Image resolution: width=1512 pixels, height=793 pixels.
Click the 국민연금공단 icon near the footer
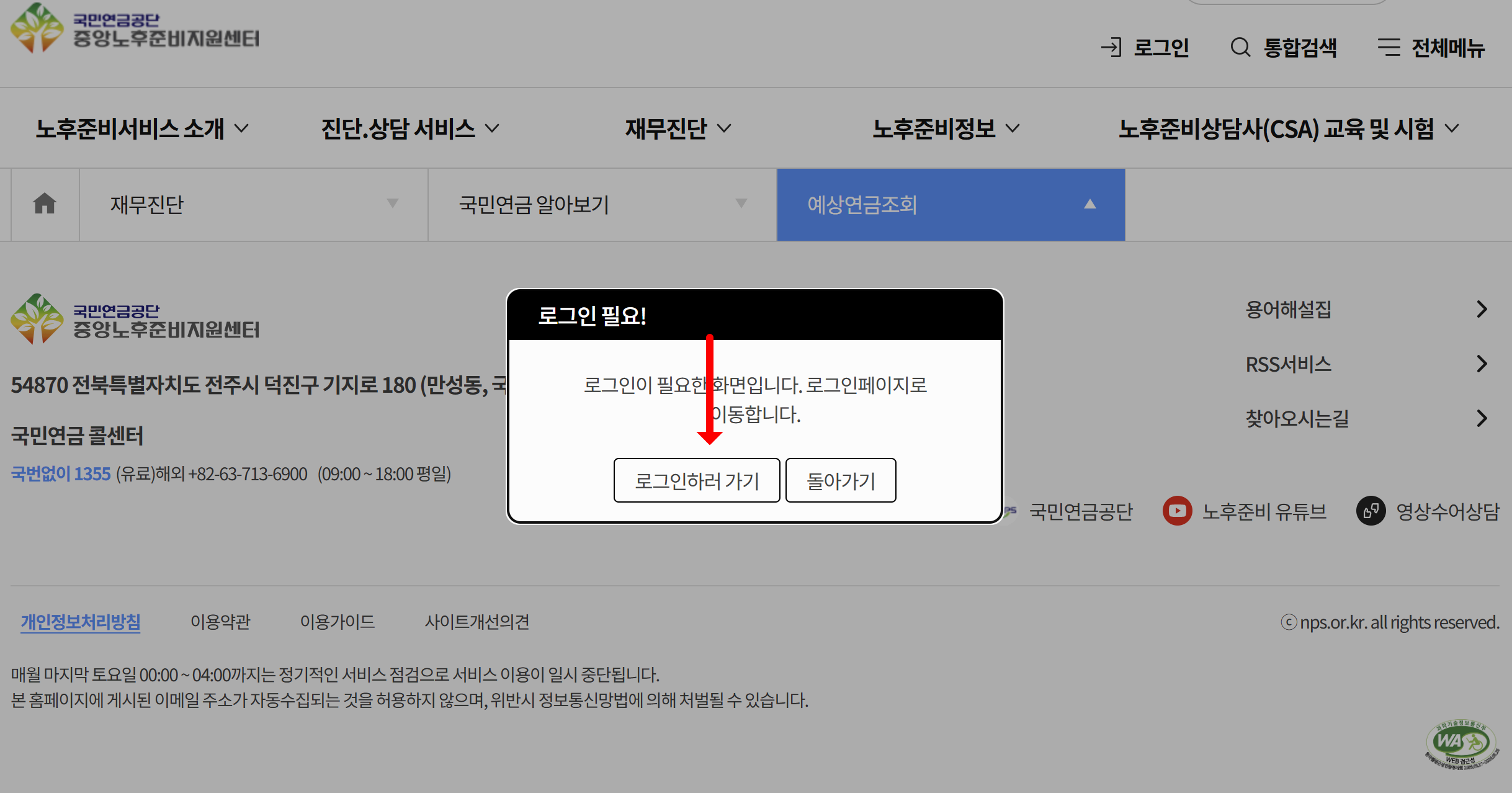1009,511
